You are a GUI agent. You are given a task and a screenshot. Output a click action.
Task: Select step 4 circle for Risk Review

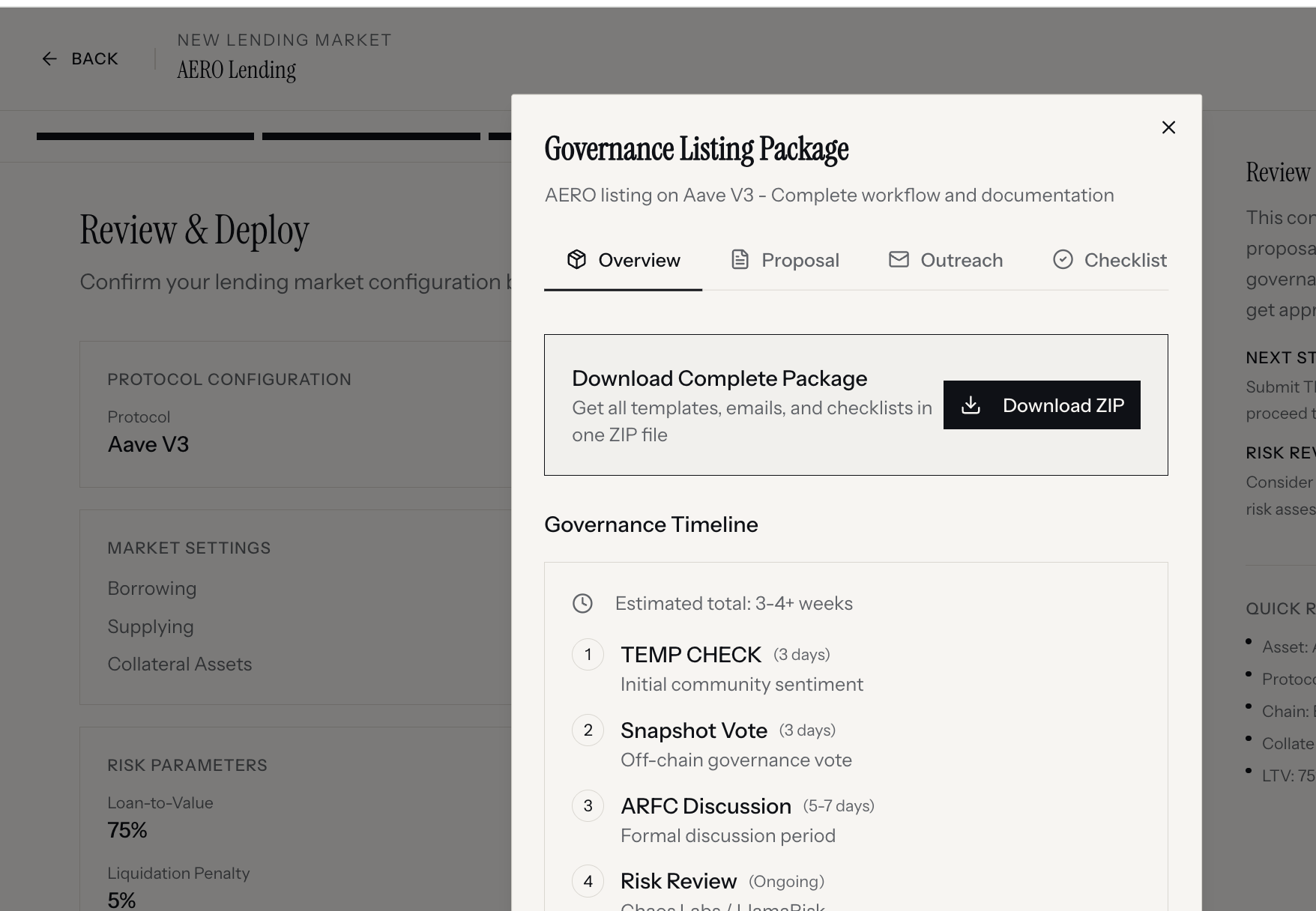[x=588, y=882]
